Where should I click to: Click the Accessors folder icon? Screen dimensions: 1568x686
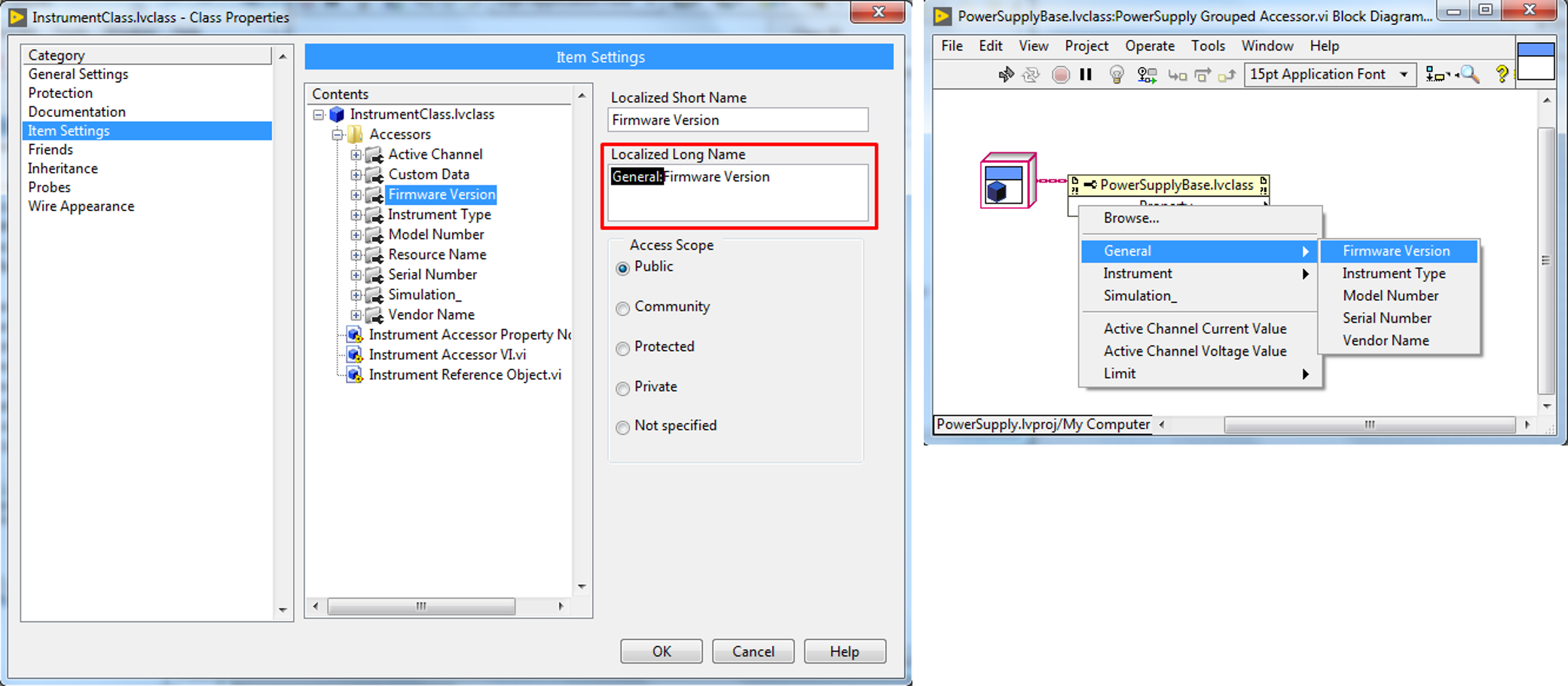click(x=356, y=134)
